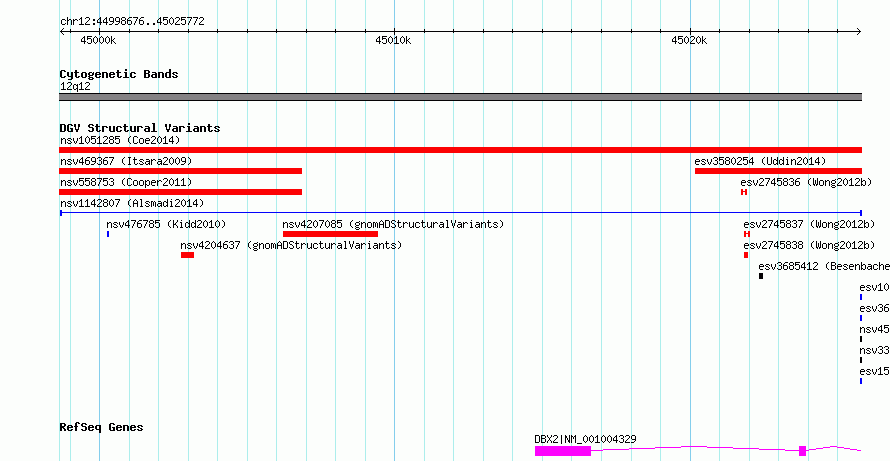The image size is (890, 461).
Task: Open the nsv469367 (Itsara2009) label
Action: 126,161
